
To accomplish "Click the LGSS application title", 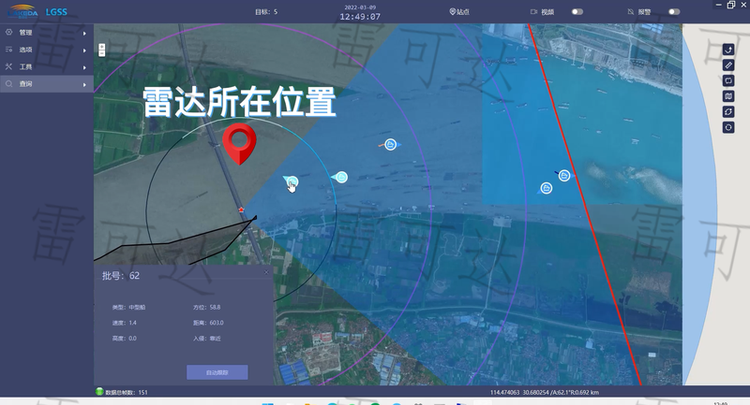I will [56, 12].
